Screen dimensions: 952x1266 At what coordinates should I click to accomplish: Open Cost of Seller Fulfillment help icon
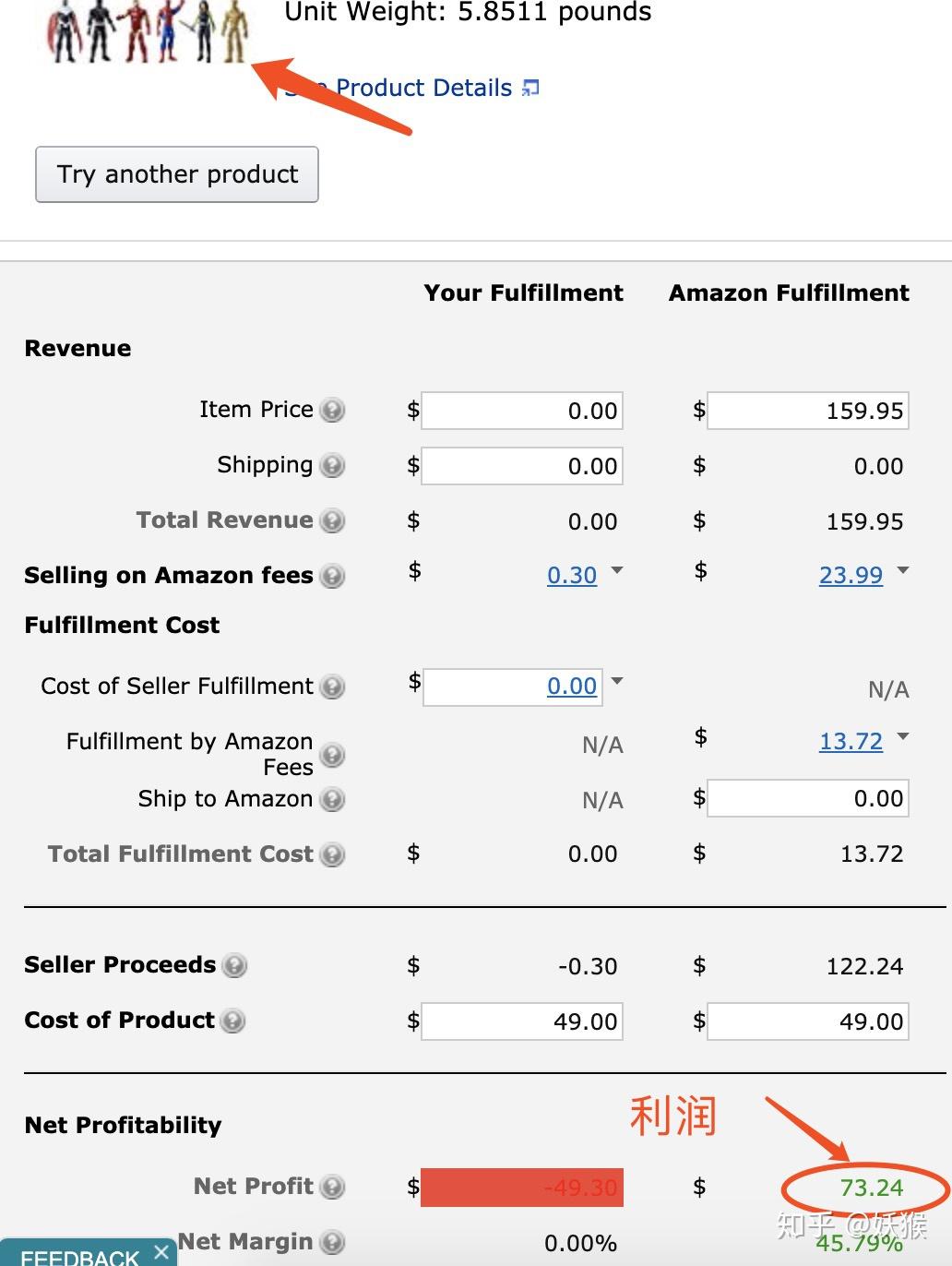click(x=332, y=687)
